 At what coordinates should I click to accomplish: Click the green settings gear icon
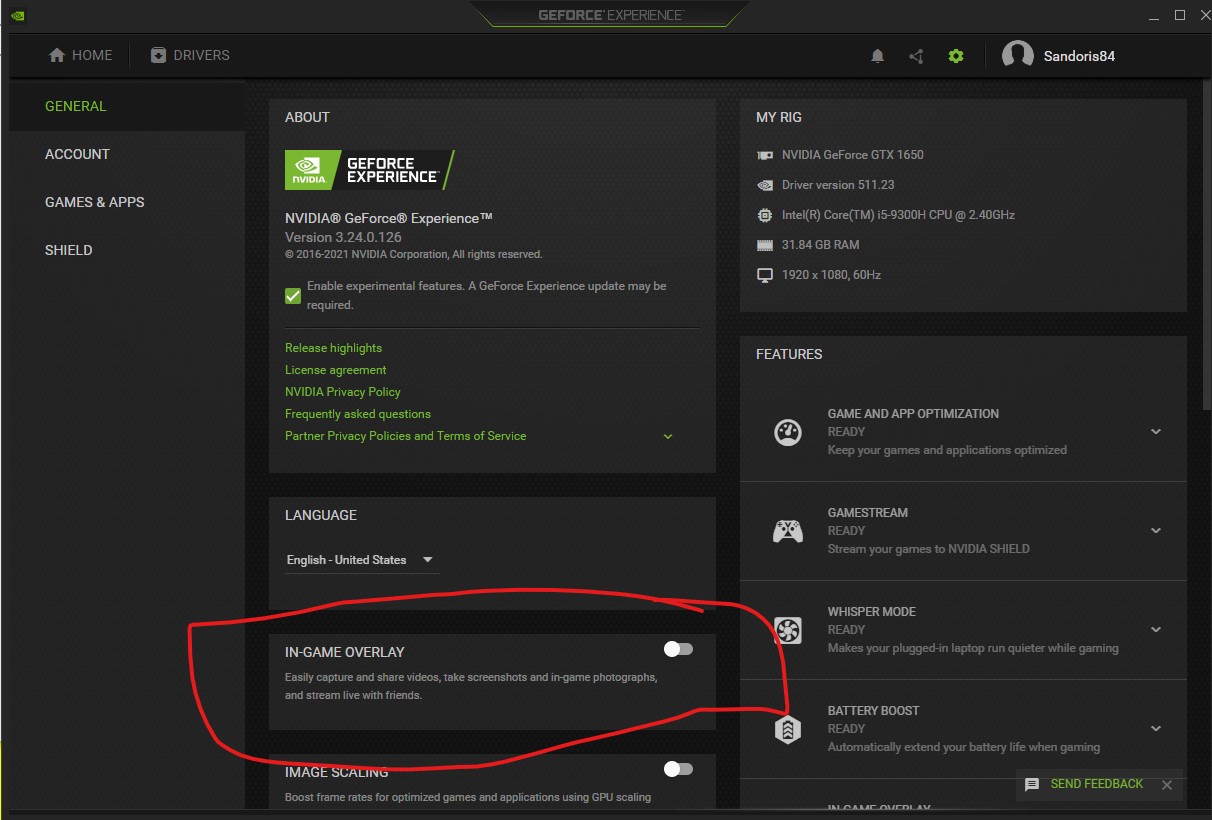pyautogui.click(x=956, y=56)
